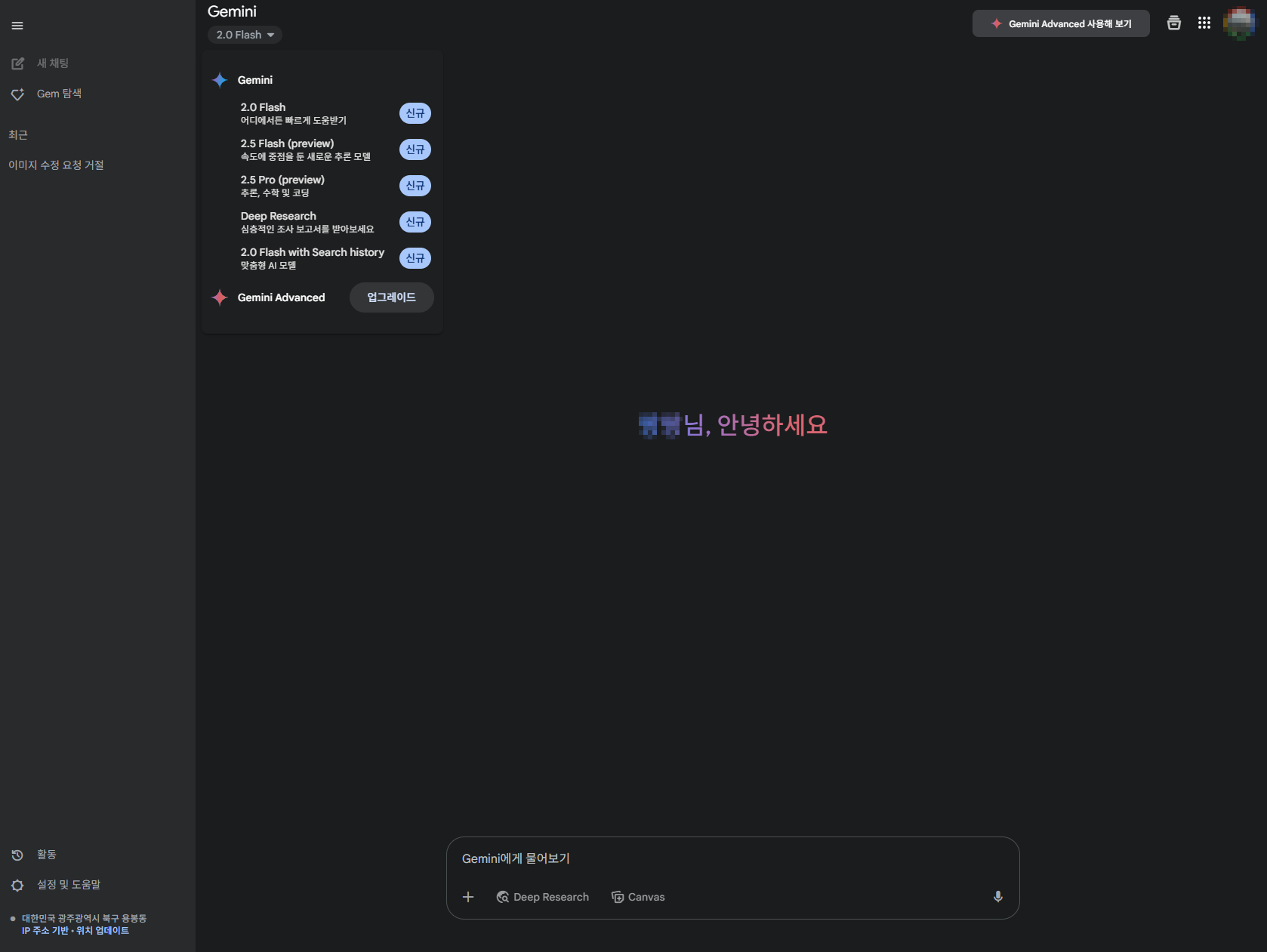
Task: Click the 위치 업데이트 location link
Action: pyautogui.click(x=103, y=931)
